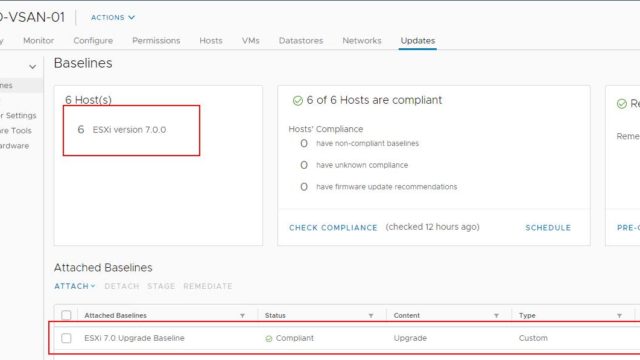The image size is (640, 360).
Task: Click ESXi version 7.0.0 text
Action: coord(129,130)
